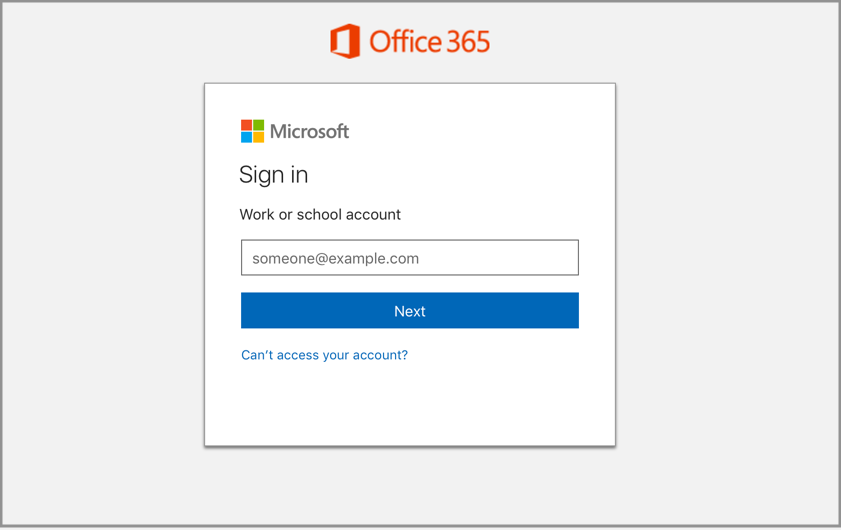This screenshot has width=841, height=530.
Task: Click the "Sign in" heading
Action: tap(273, 175)
